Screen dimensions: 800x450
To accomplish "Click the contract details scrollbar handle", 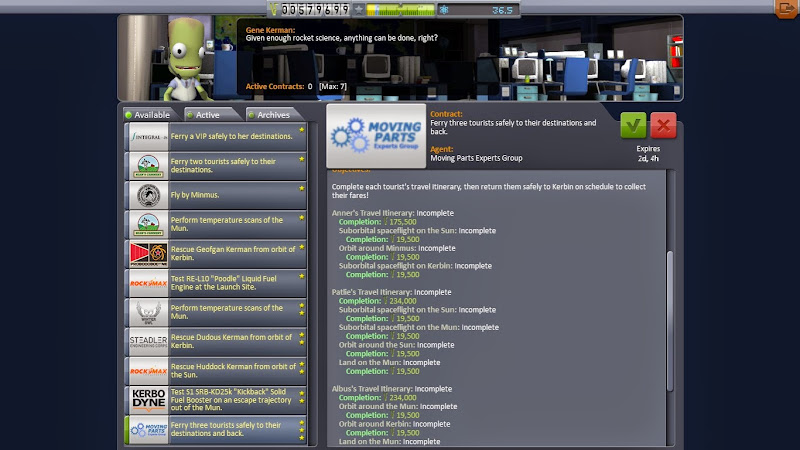I will pyautogui.click(x=669, y=321).
